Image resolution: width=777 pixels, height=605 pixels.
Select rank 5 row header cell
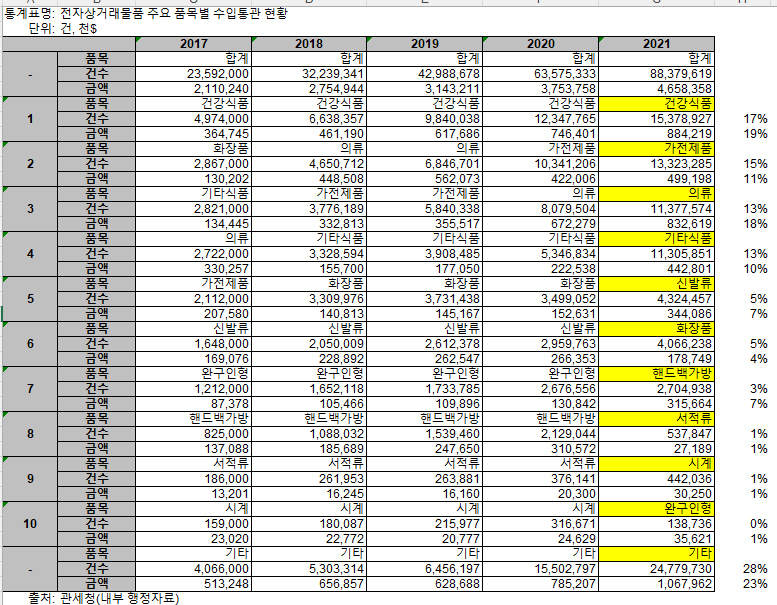tap(30, 299)
